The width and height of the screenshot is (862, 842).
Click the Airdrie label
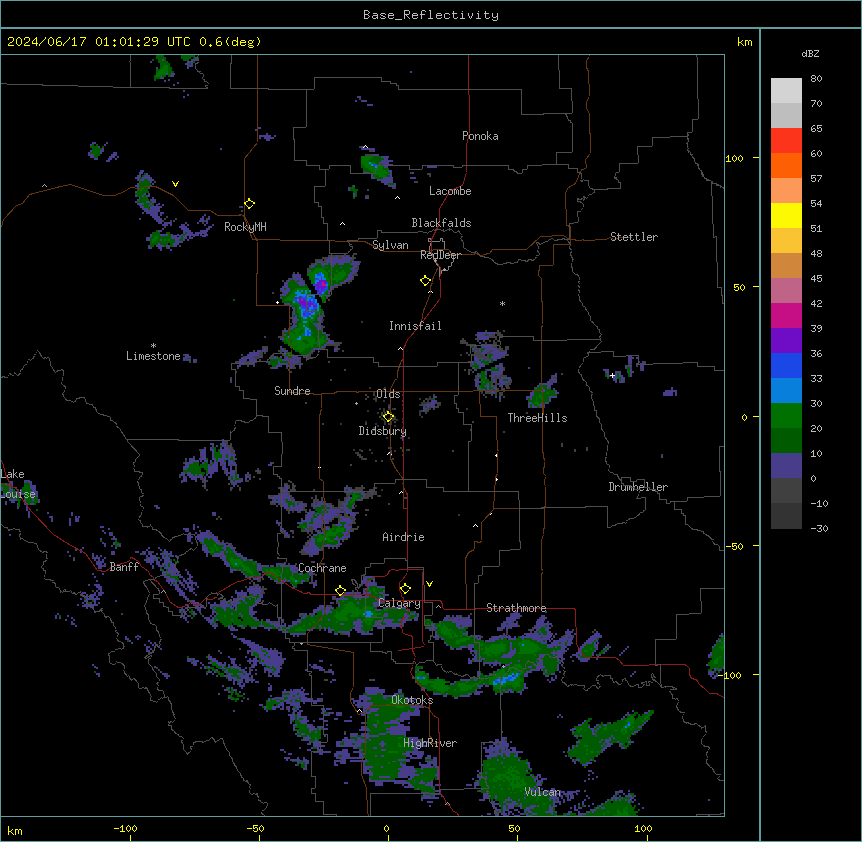[403, 537]
